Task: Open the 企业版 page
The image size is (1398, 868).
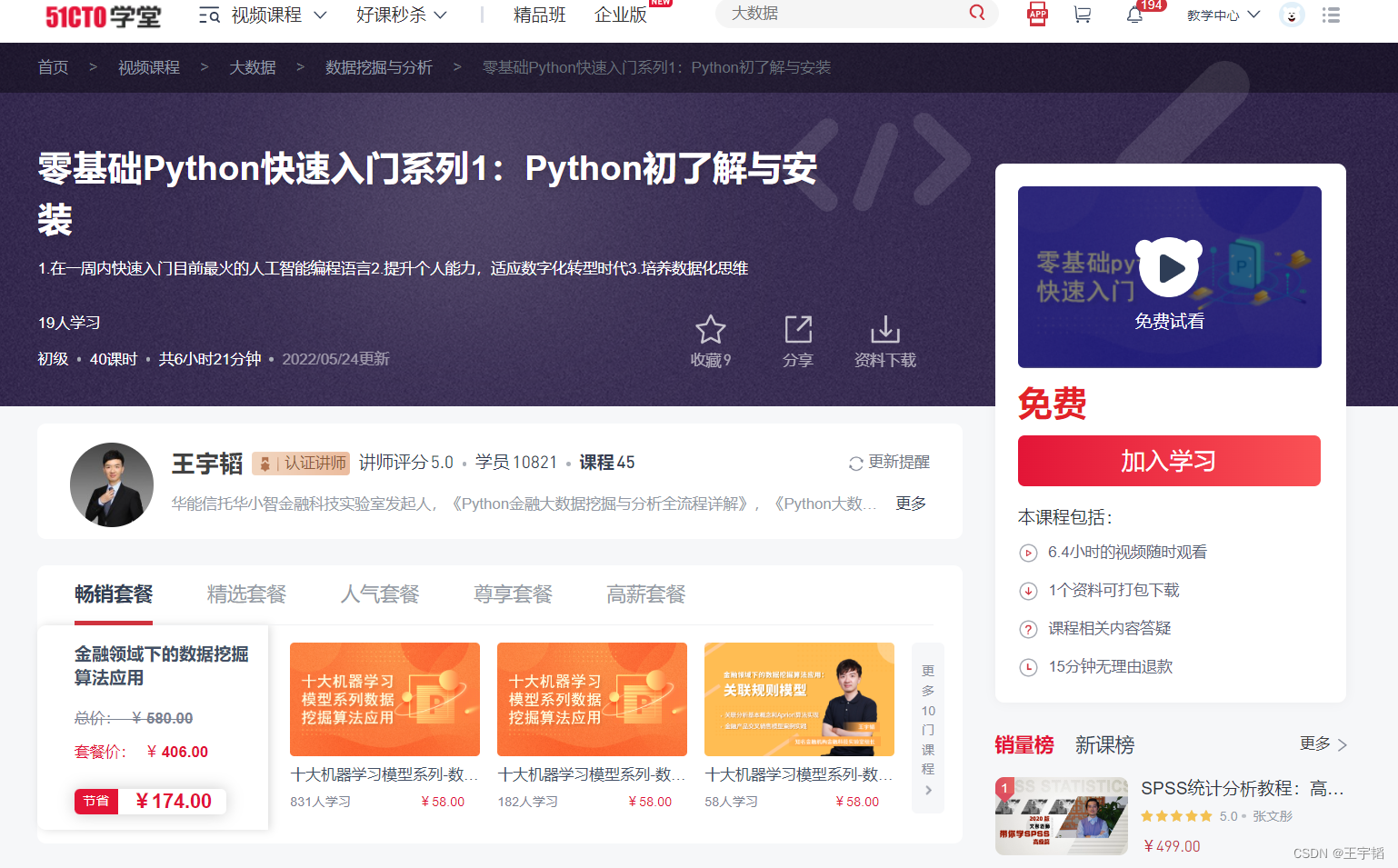Action: pos(621,15)
